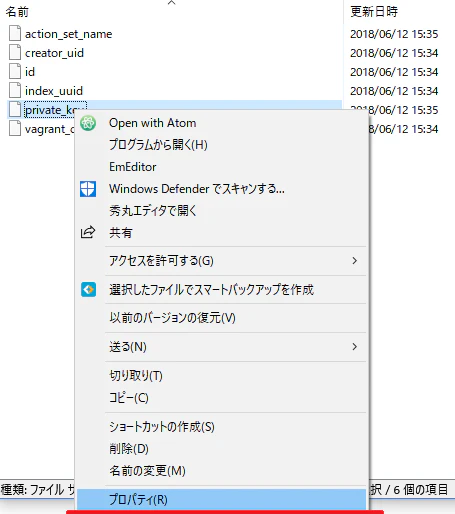Select the vagrant file name
This screenshot has height=514, width=455.
50,129
